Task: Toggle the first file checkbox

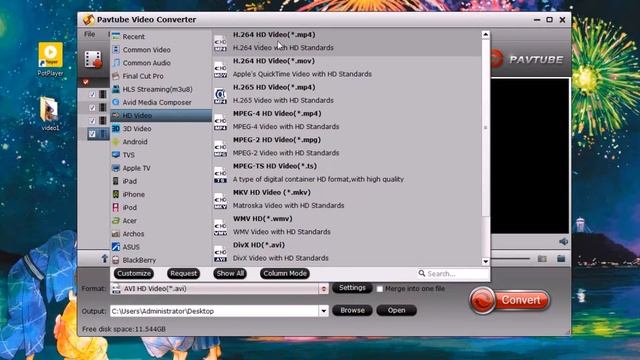Action: click(x=92, y=94)
